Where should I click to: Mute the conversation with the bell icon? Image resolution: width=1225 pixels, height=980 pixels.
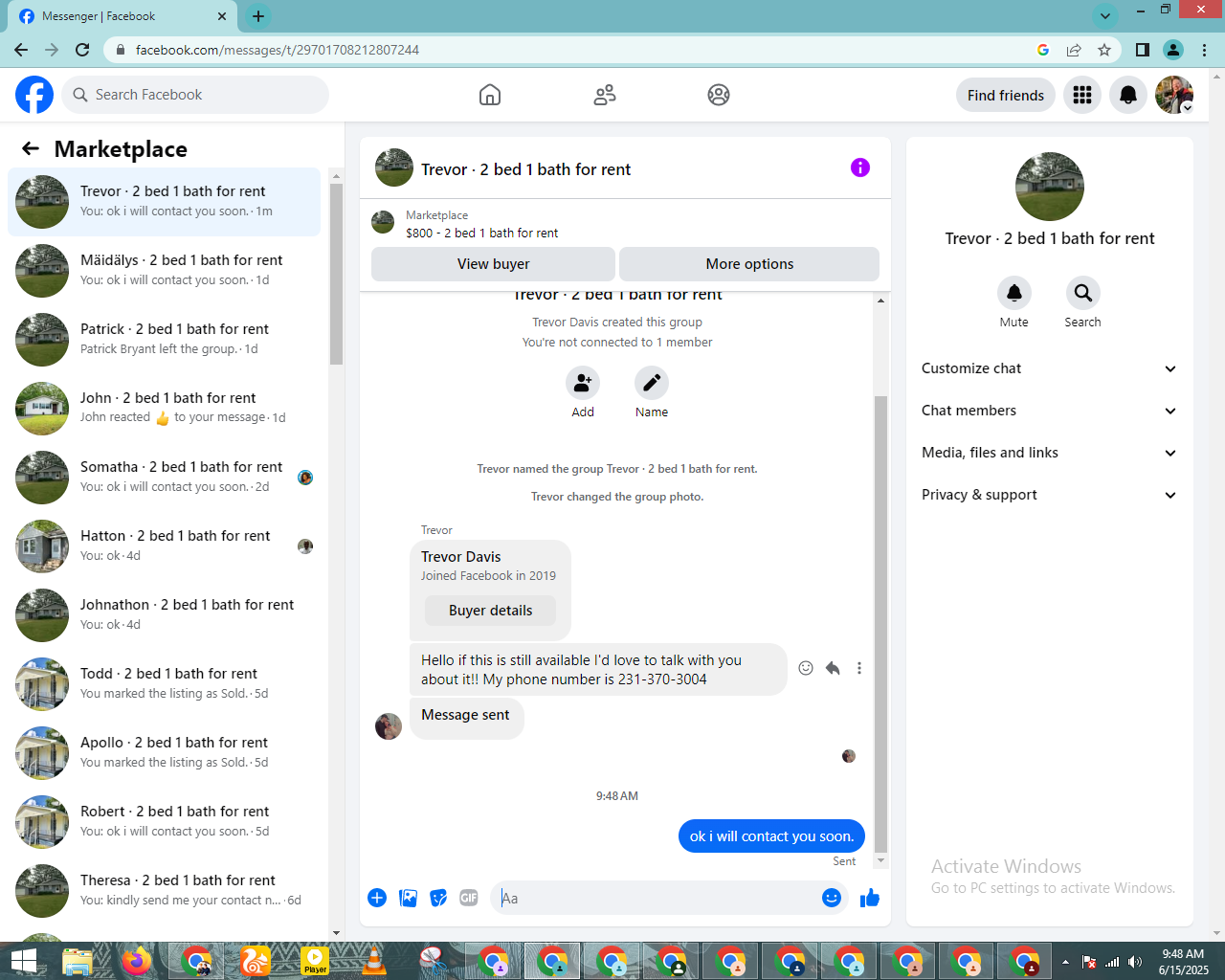click(x=1014, y=293)
